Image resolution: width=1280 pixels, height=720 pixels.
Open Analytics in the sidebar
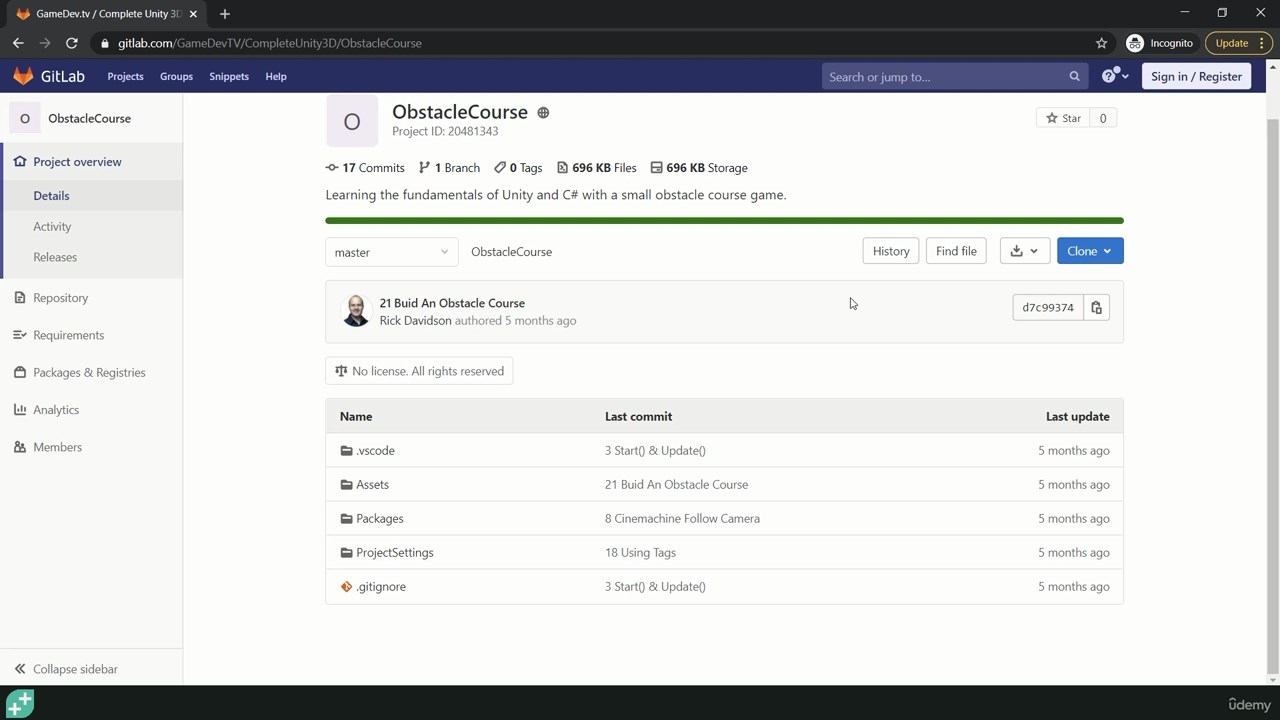coord(91,409)
